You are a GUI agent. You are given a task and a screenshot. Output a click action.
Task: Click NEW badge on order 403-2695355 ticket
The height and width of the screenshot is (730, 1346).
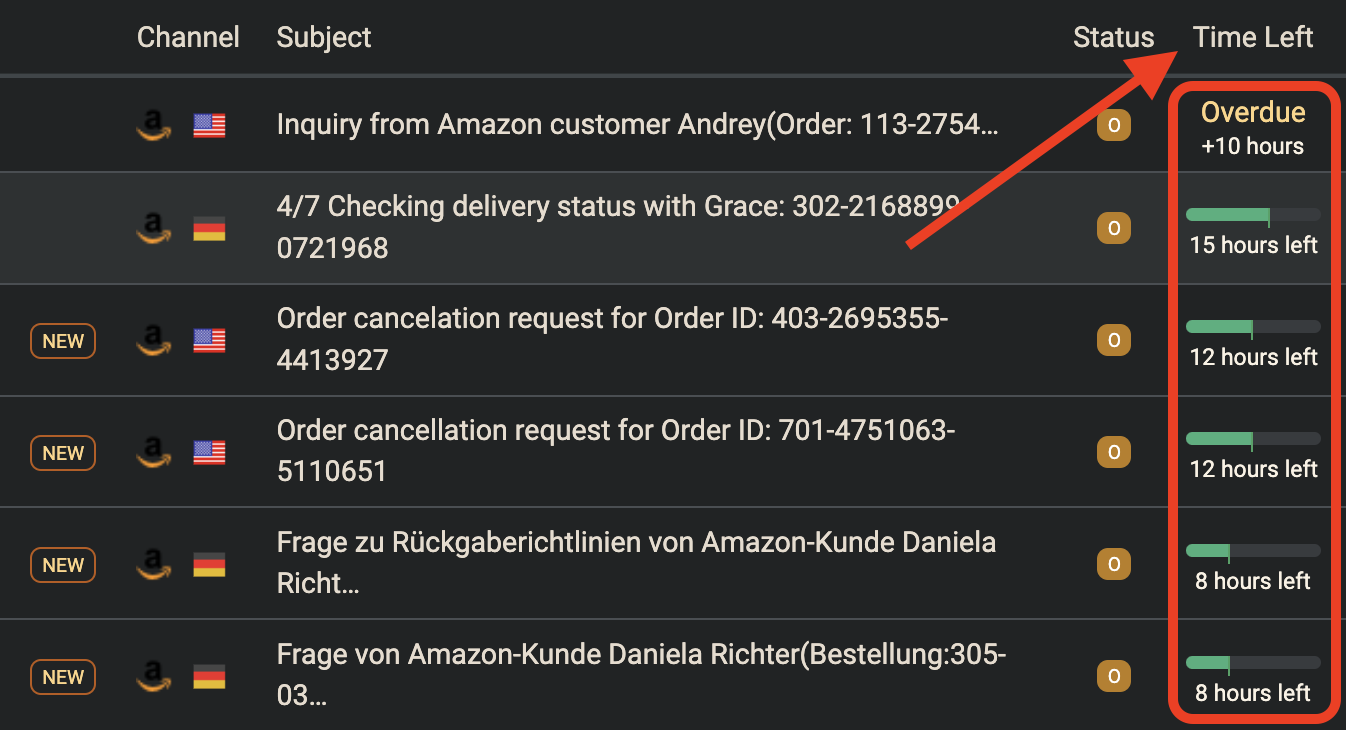click(63, 341)
